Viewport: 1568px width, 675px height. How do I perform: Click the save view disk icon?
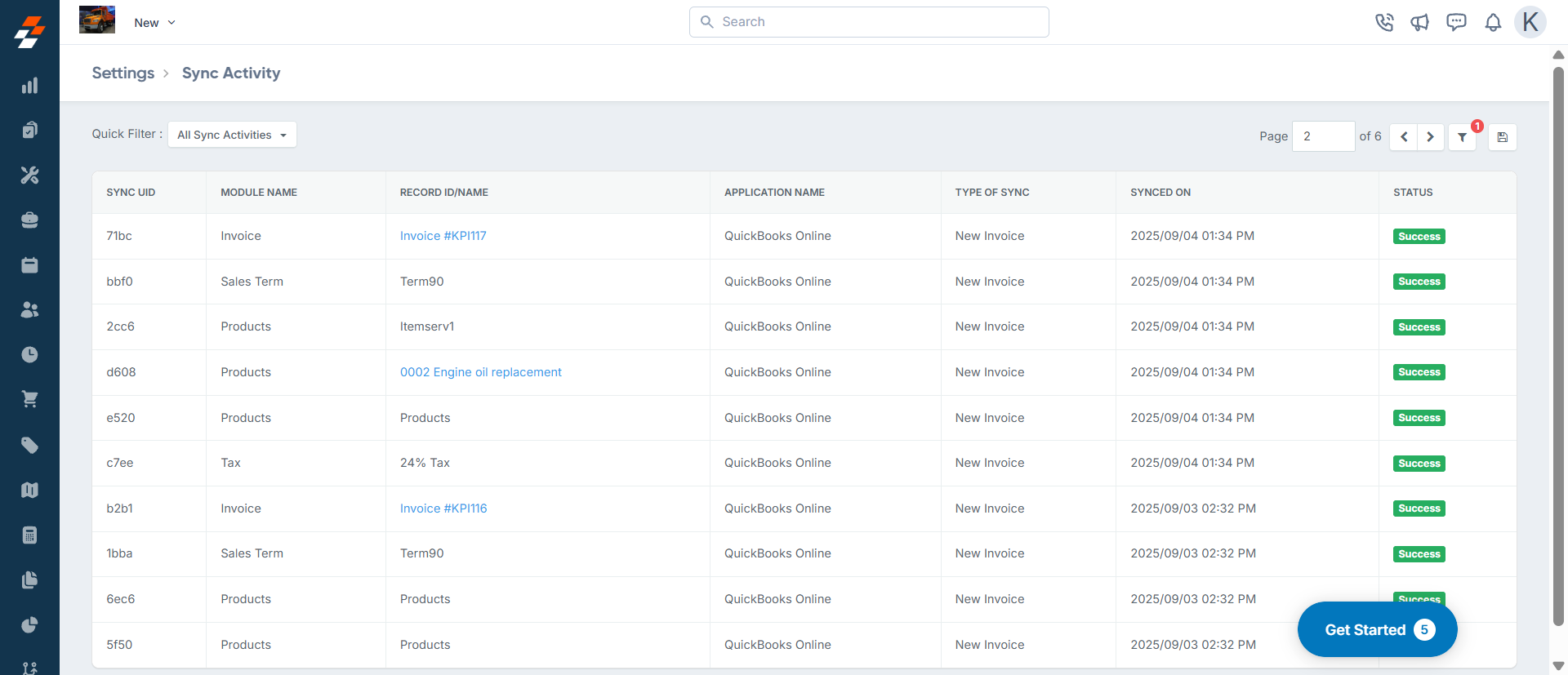point(1502,137)
